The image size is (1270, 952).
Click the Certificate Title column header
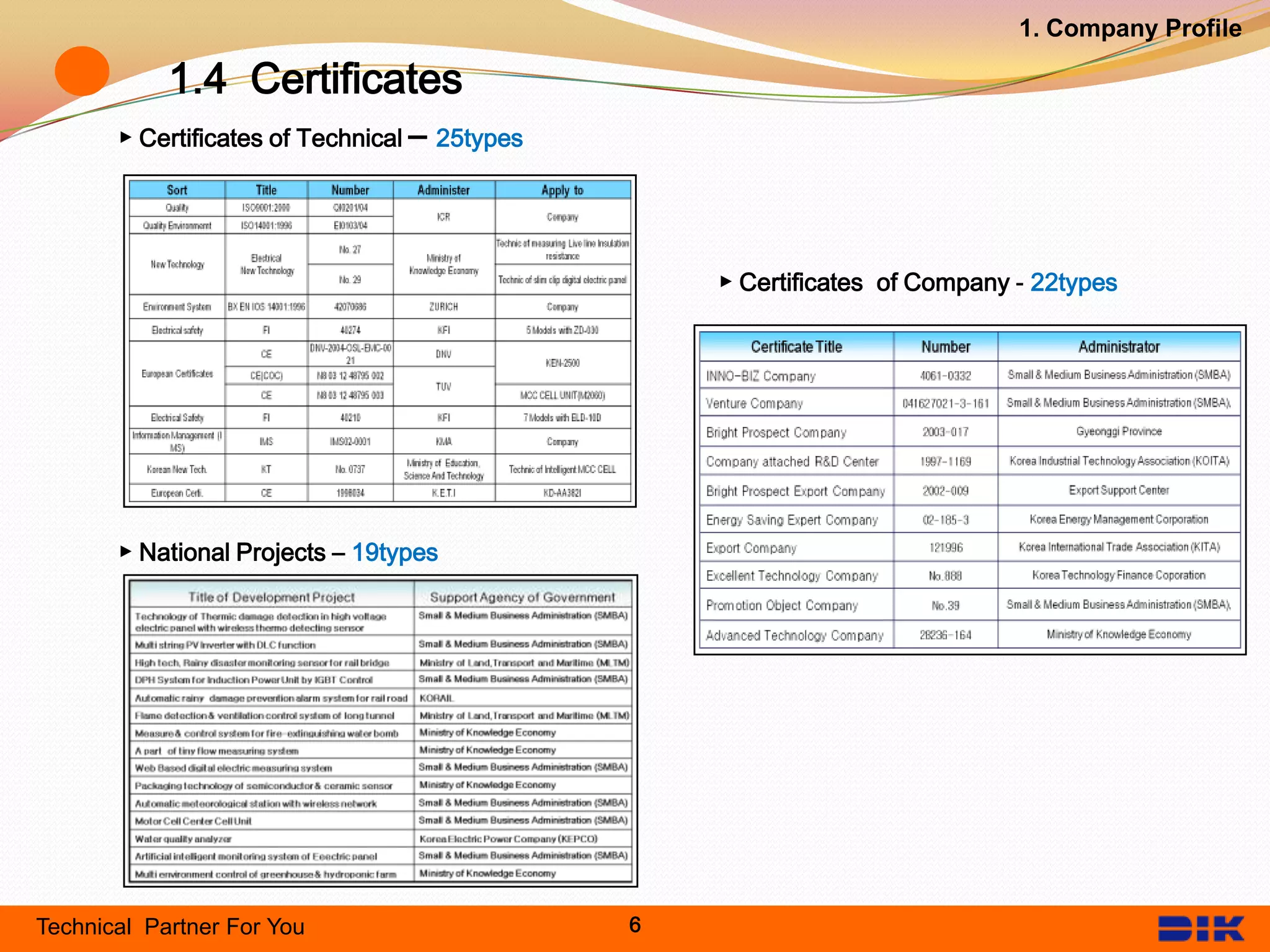click(796, 346)
